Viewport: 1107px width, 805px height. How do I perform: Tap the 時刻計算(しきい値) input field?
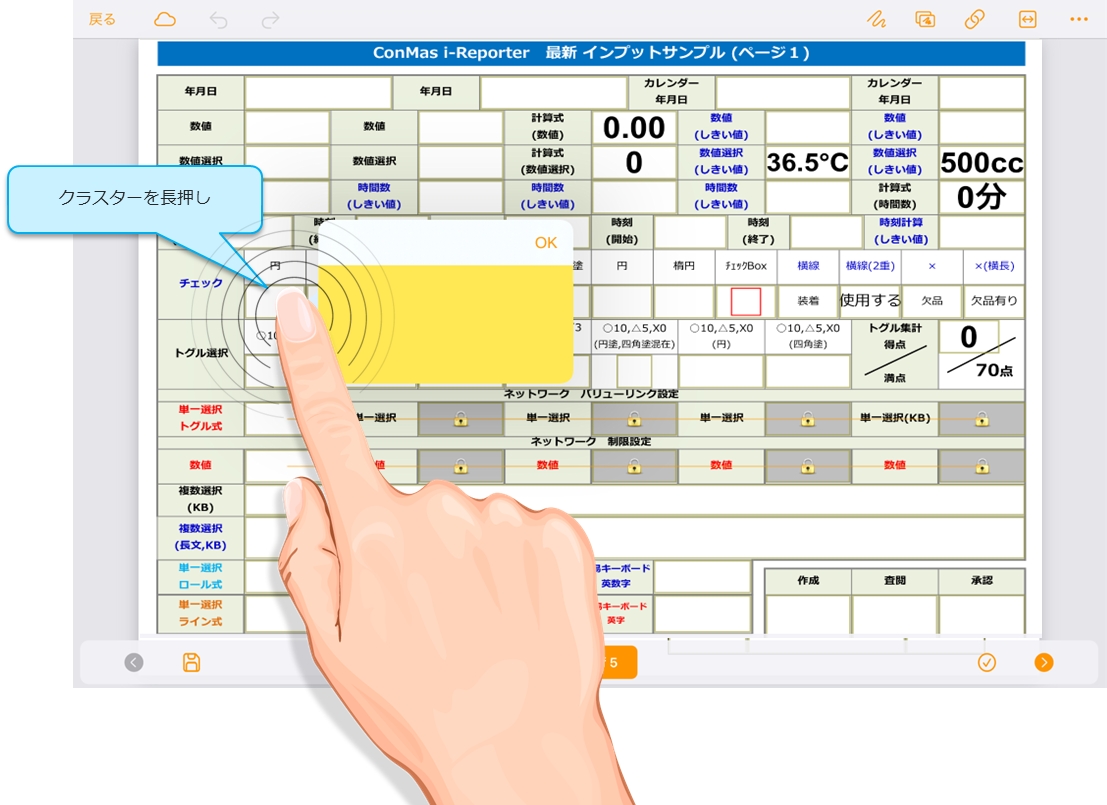click(981, 232)
